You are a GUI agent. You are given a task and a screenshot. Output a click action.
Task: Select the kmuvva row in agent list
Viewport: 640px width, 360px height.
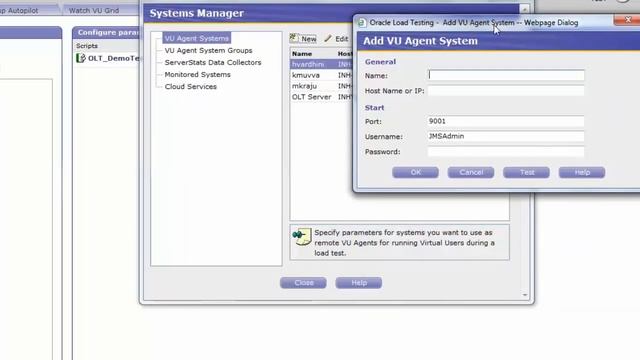pos(321,75)
